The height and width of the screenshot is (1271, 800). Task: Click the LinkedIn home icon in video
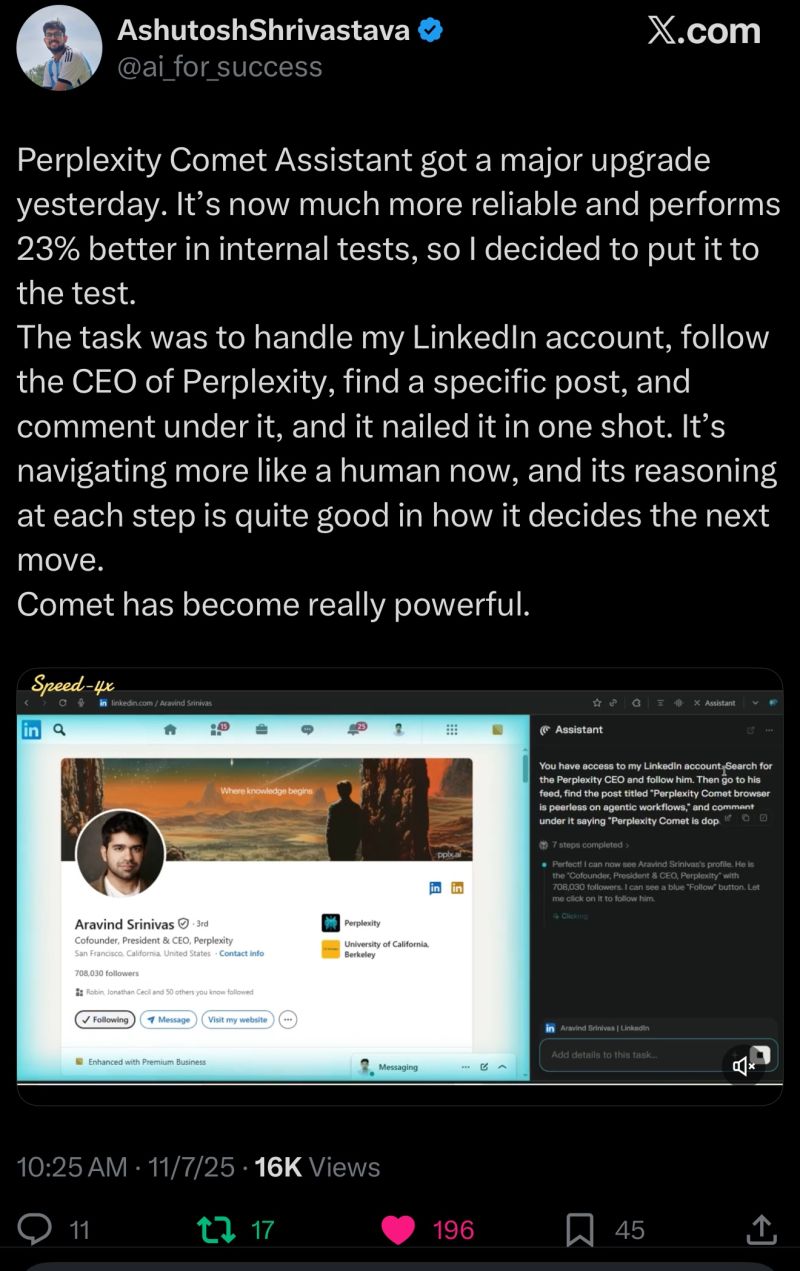click(x=170, y=730)
